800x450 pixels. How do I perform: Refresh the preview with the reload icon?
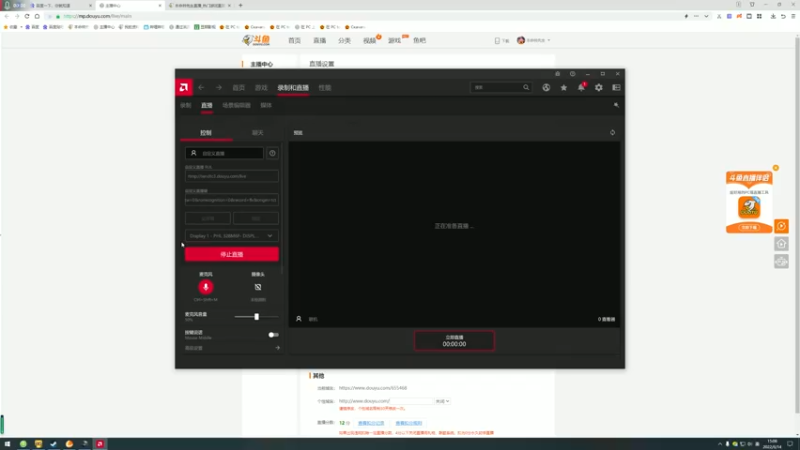(612, 133)
